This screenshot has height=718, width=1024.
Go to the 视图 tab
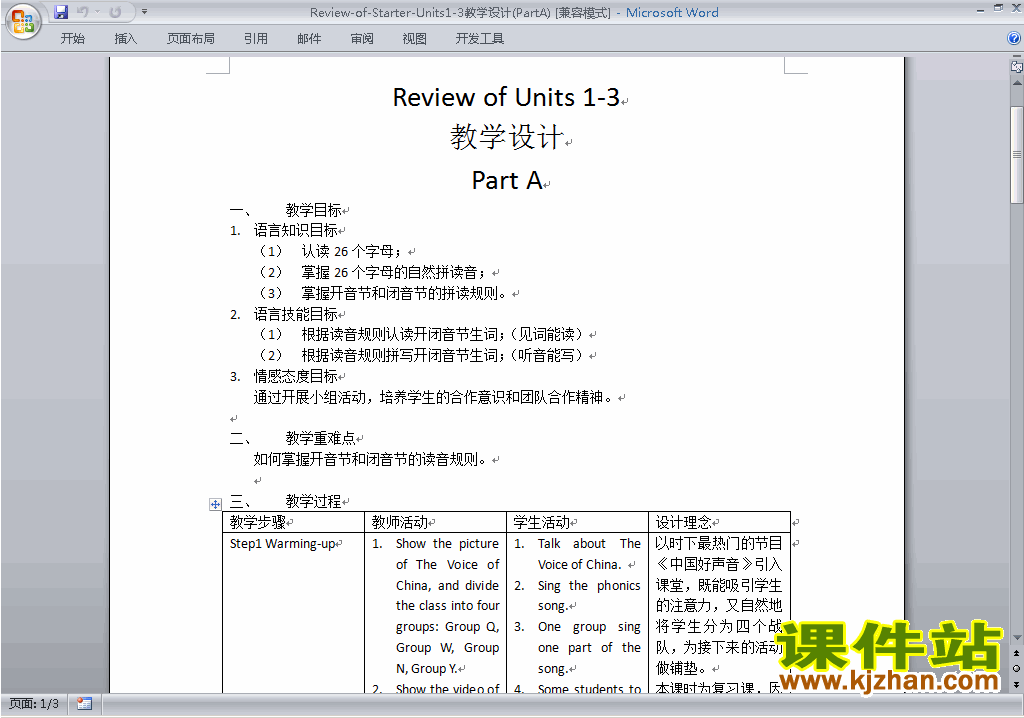pyautogui.click(x=415, y=39)
